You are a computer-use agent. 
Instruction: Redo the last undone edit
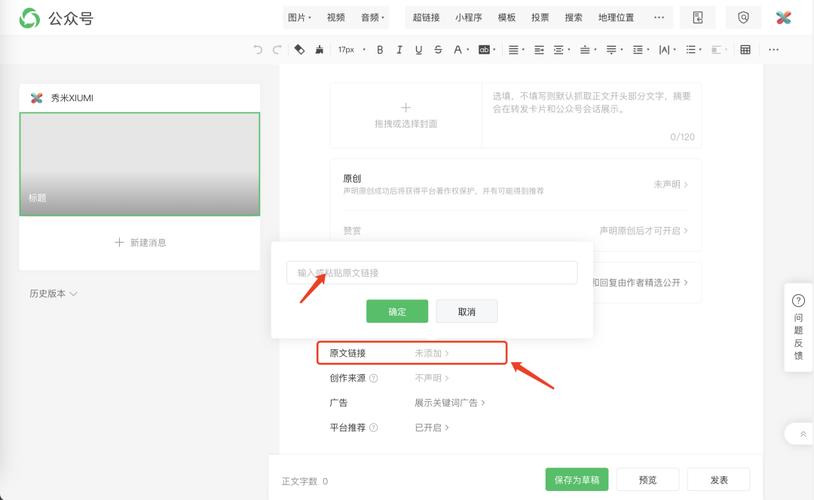click(x=277, y=50)
